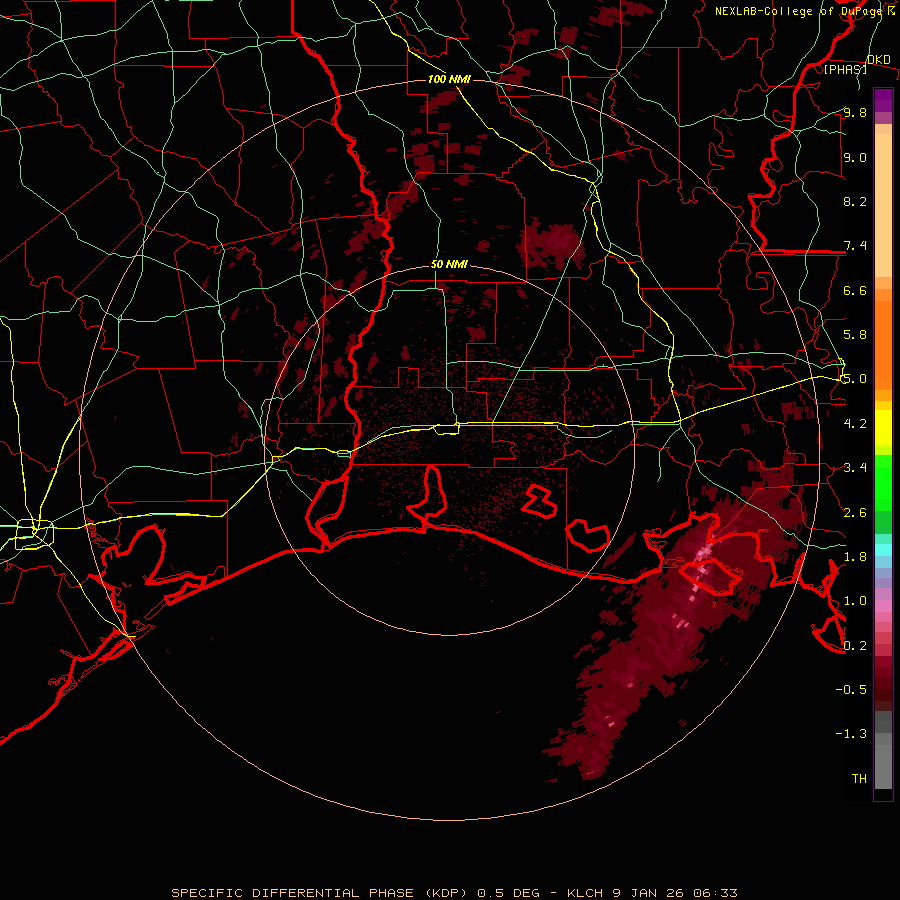Click the 7.4 value on the color scale
This screenshot has width=900, height=900.
pos(855,246)
